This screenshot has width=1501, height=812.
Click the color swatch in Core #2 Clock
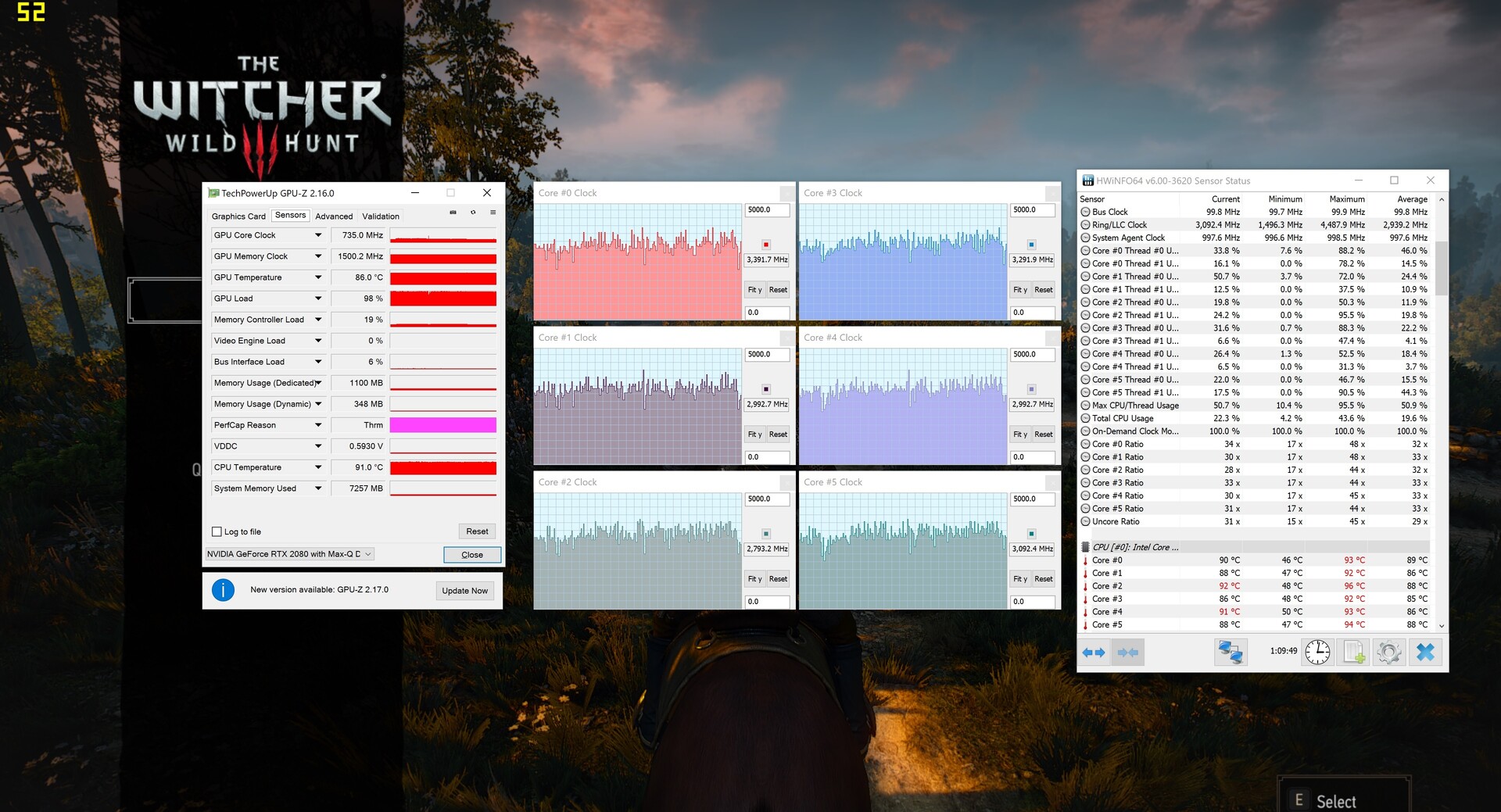(766, 534)
